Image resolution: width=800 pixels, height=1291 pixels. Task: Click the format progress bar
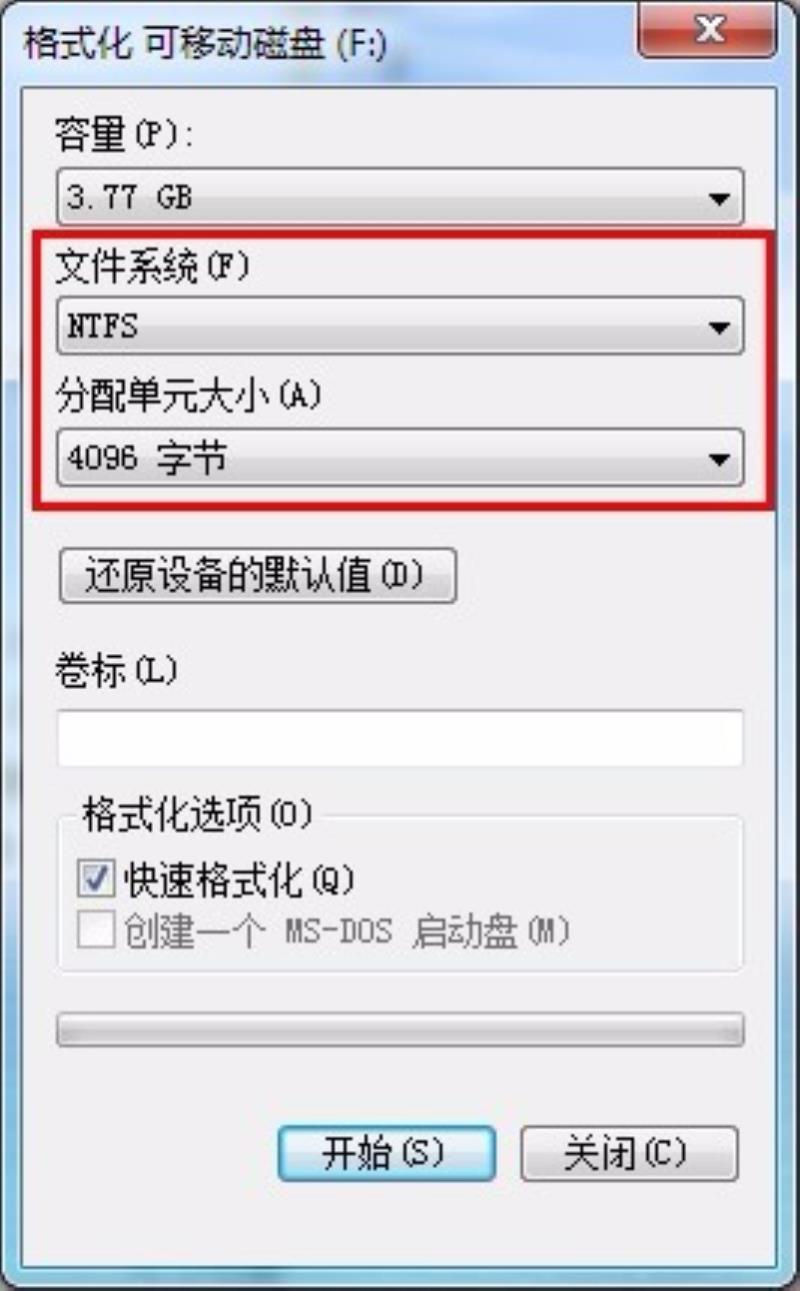[400, 1030]
